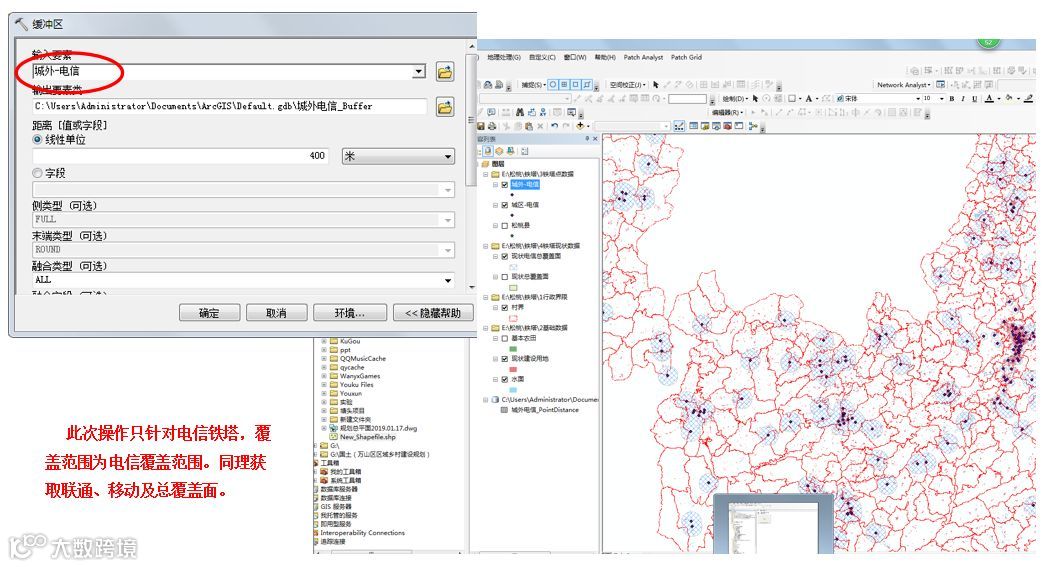Open the Network Analyst dropdown menu

tap(904, 85)
